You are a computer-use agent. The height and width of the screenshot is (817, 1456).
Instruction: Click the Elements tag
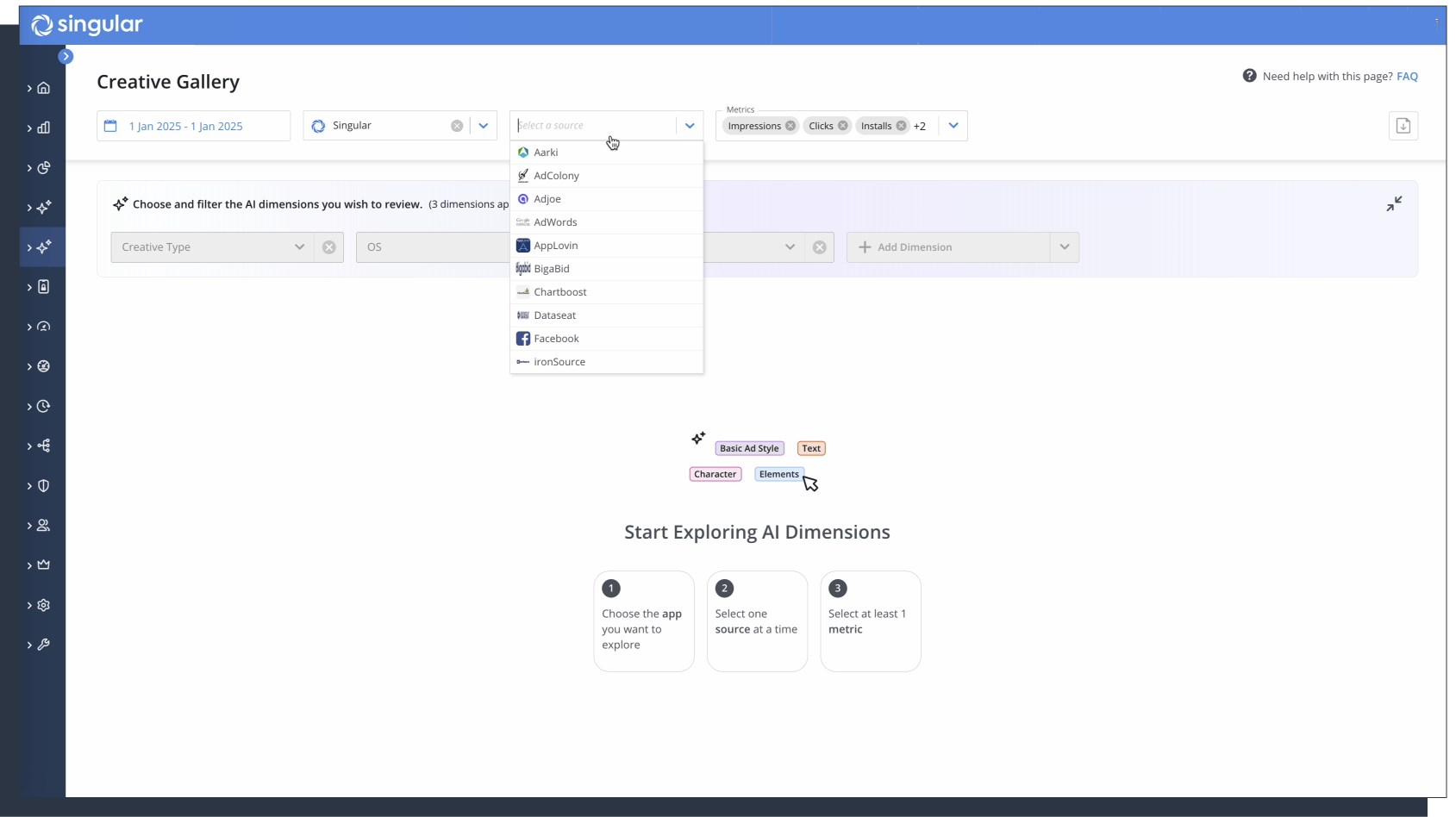(x=779, y=474)
